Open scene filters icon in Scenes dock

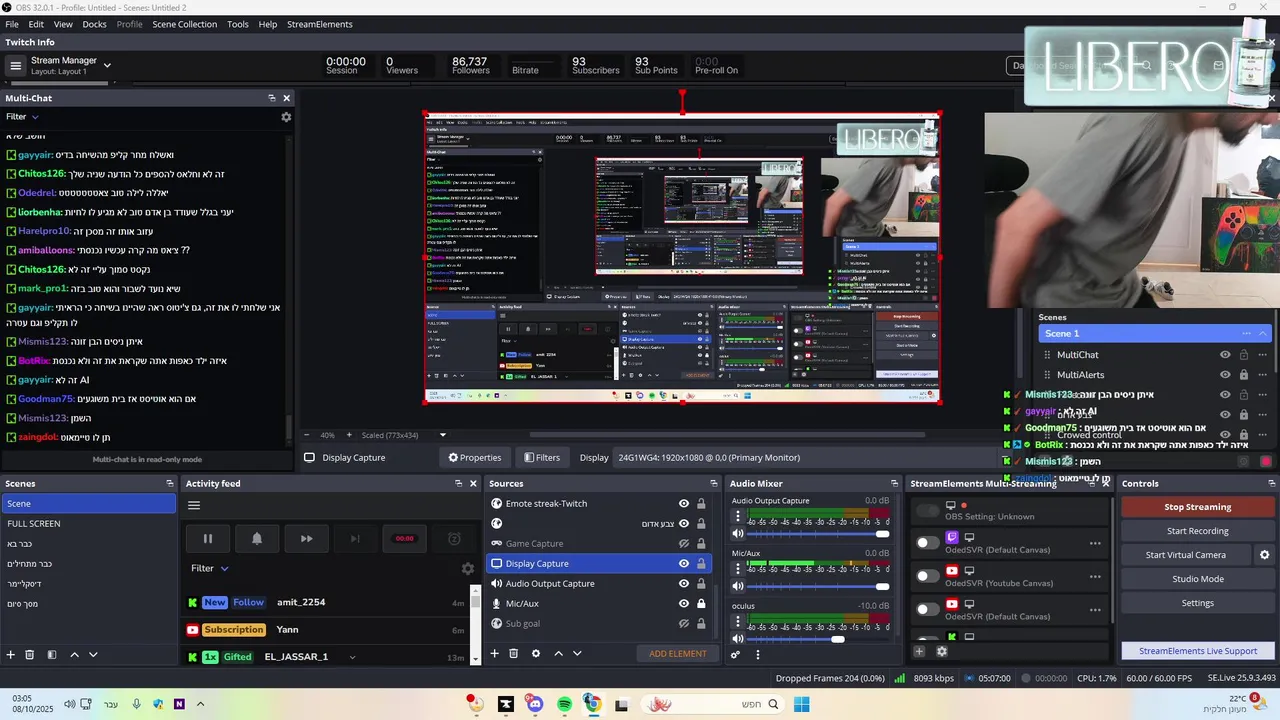point(52,654)
